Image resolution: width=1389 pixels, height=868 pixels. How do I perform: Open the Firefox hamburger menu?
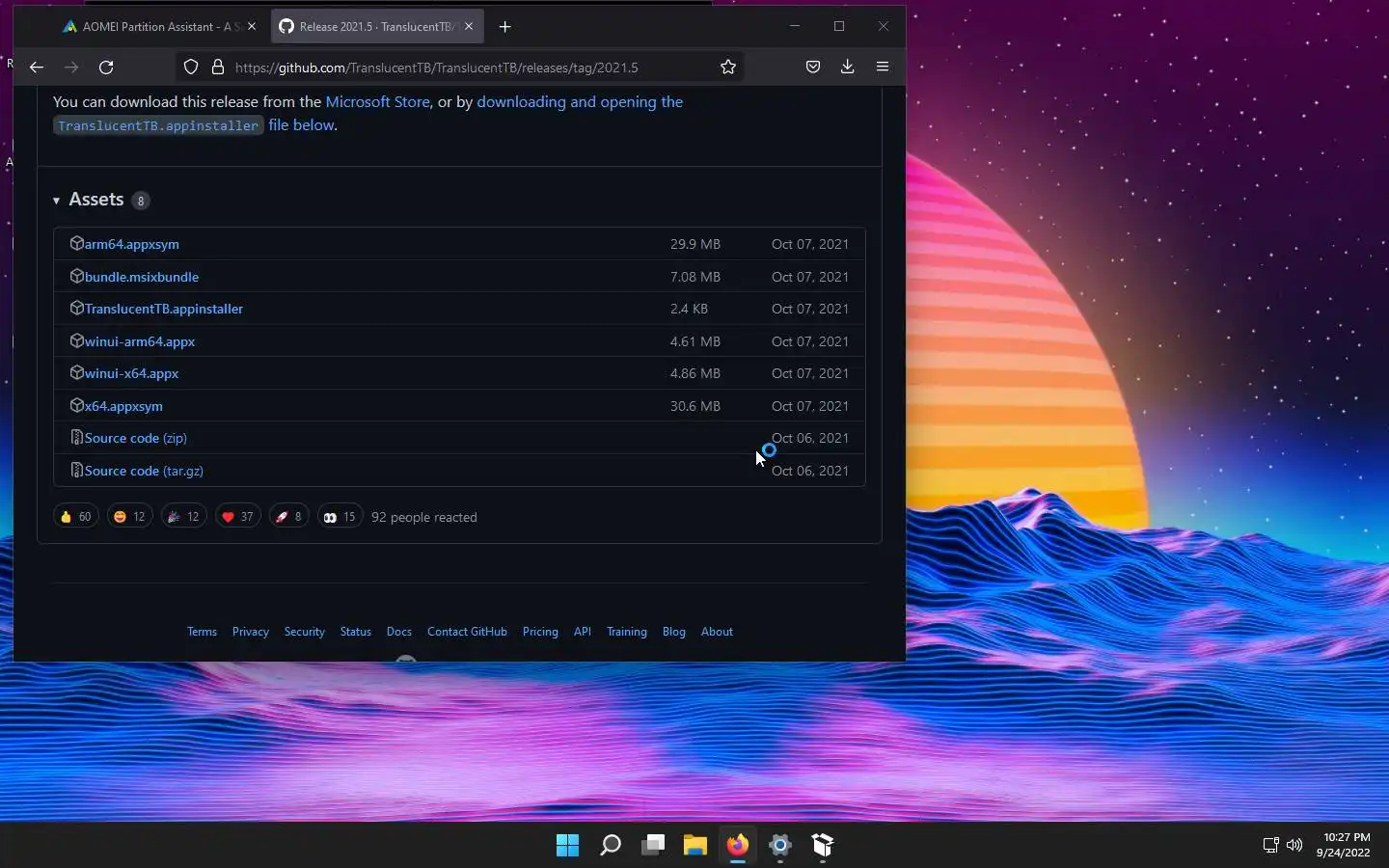coord(883,67)
